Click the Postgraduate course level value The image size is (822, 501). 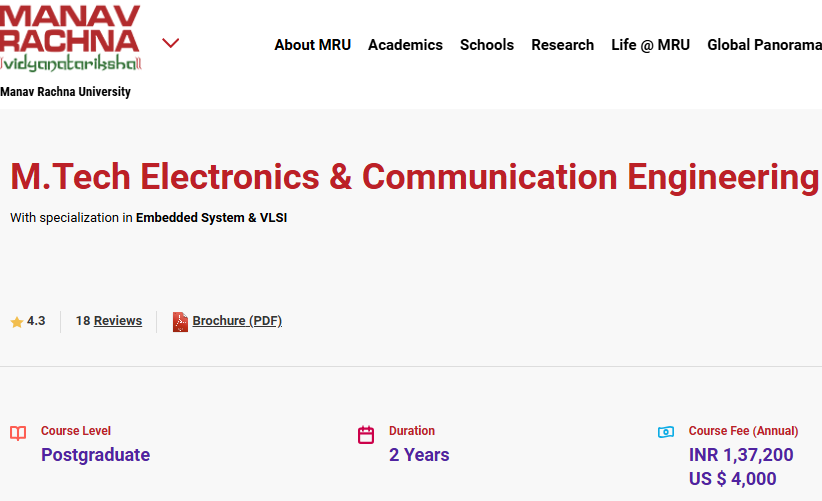pos(95,455)
